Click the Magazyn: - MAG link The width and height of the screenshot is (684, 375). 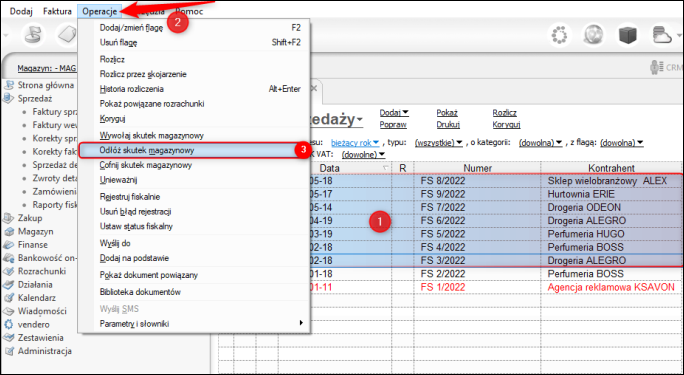point(47,68)
